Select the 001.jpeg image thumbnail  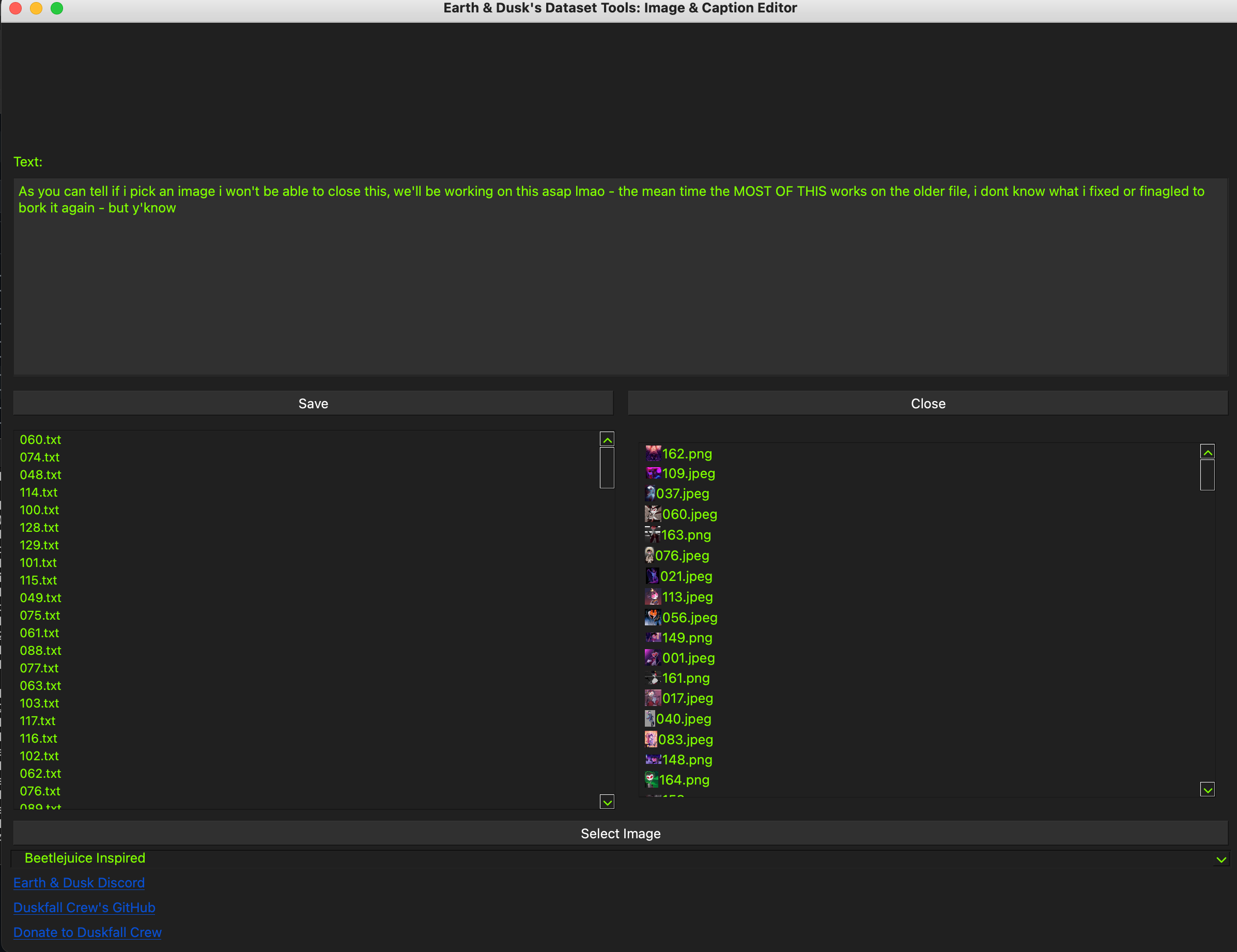tap(653, 658)
